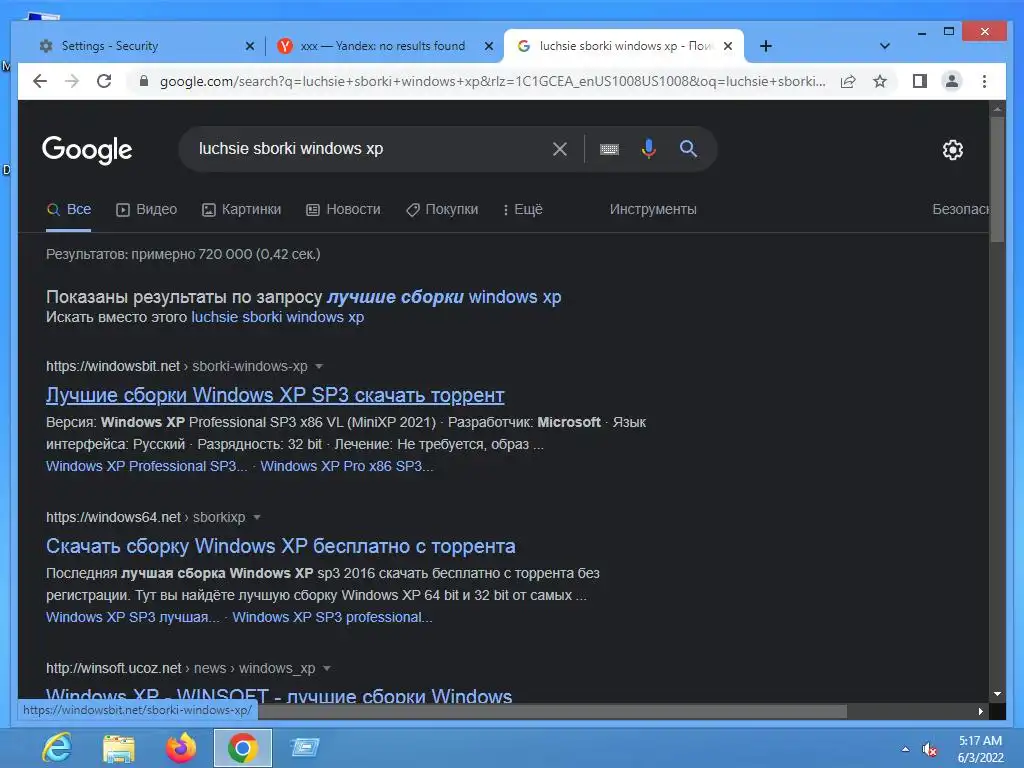The width and height of the screenshot is (1024, 768).
Task: Open the Chrome three-dot menu
Action: [x=984, y=81]
